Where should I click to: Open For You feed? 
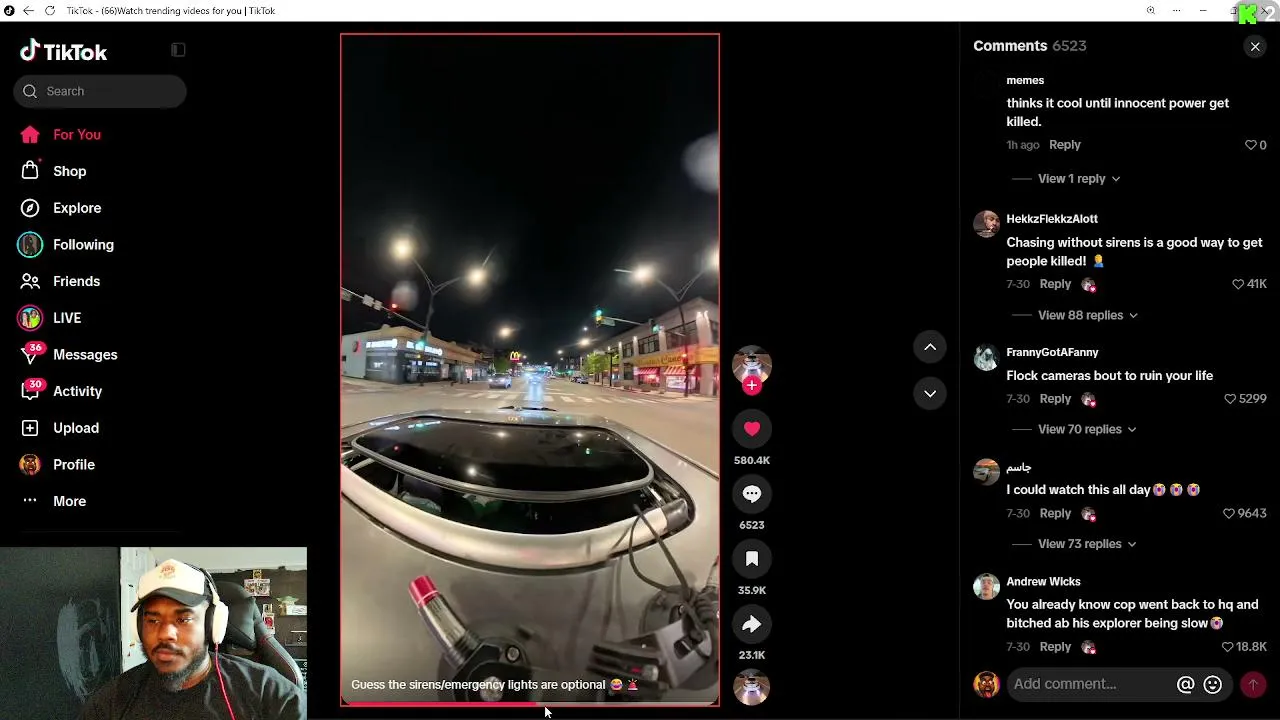coord(77,134)
